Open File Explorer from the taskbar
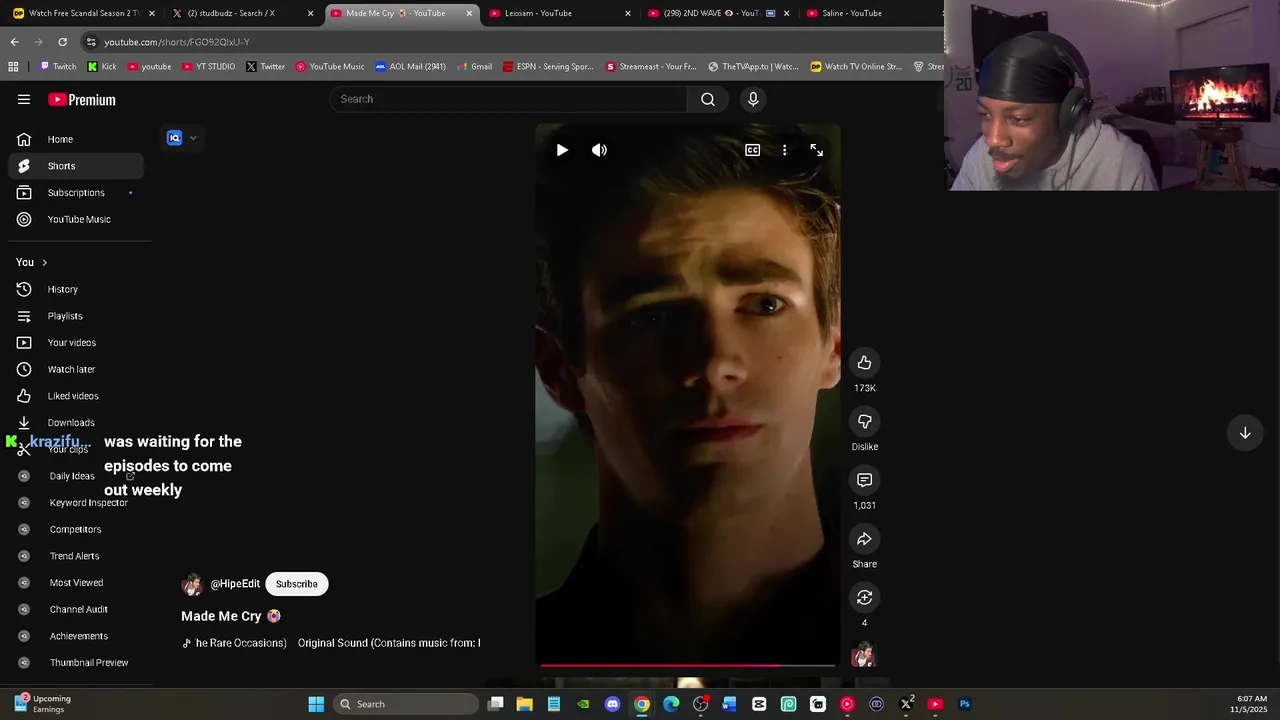The image size is (1280, 720). 524,704
